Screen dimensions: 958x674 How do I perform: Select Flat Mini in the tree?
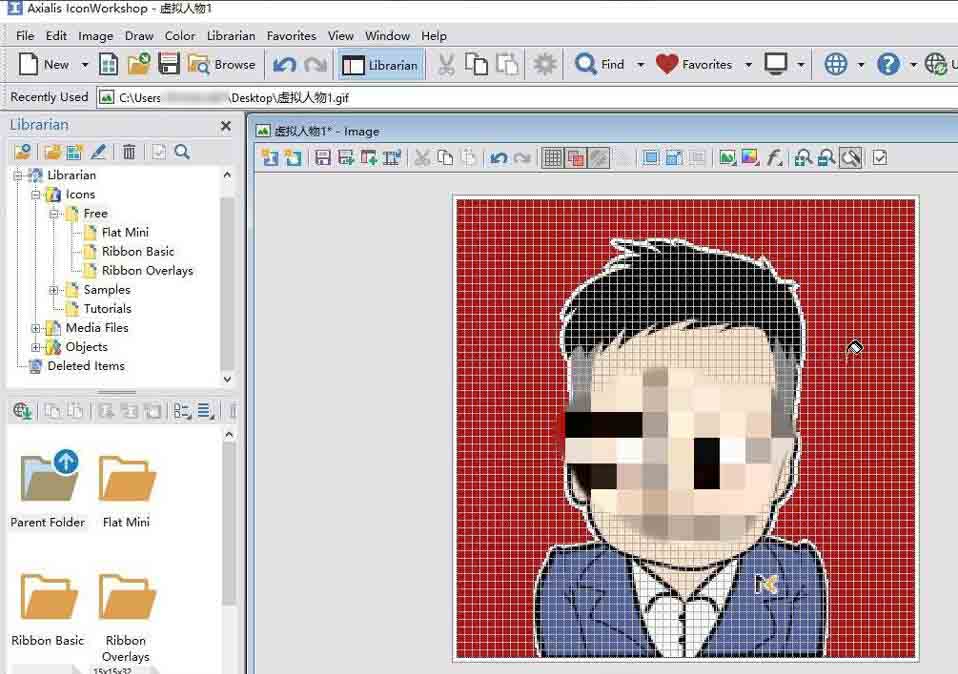(125, 232)
